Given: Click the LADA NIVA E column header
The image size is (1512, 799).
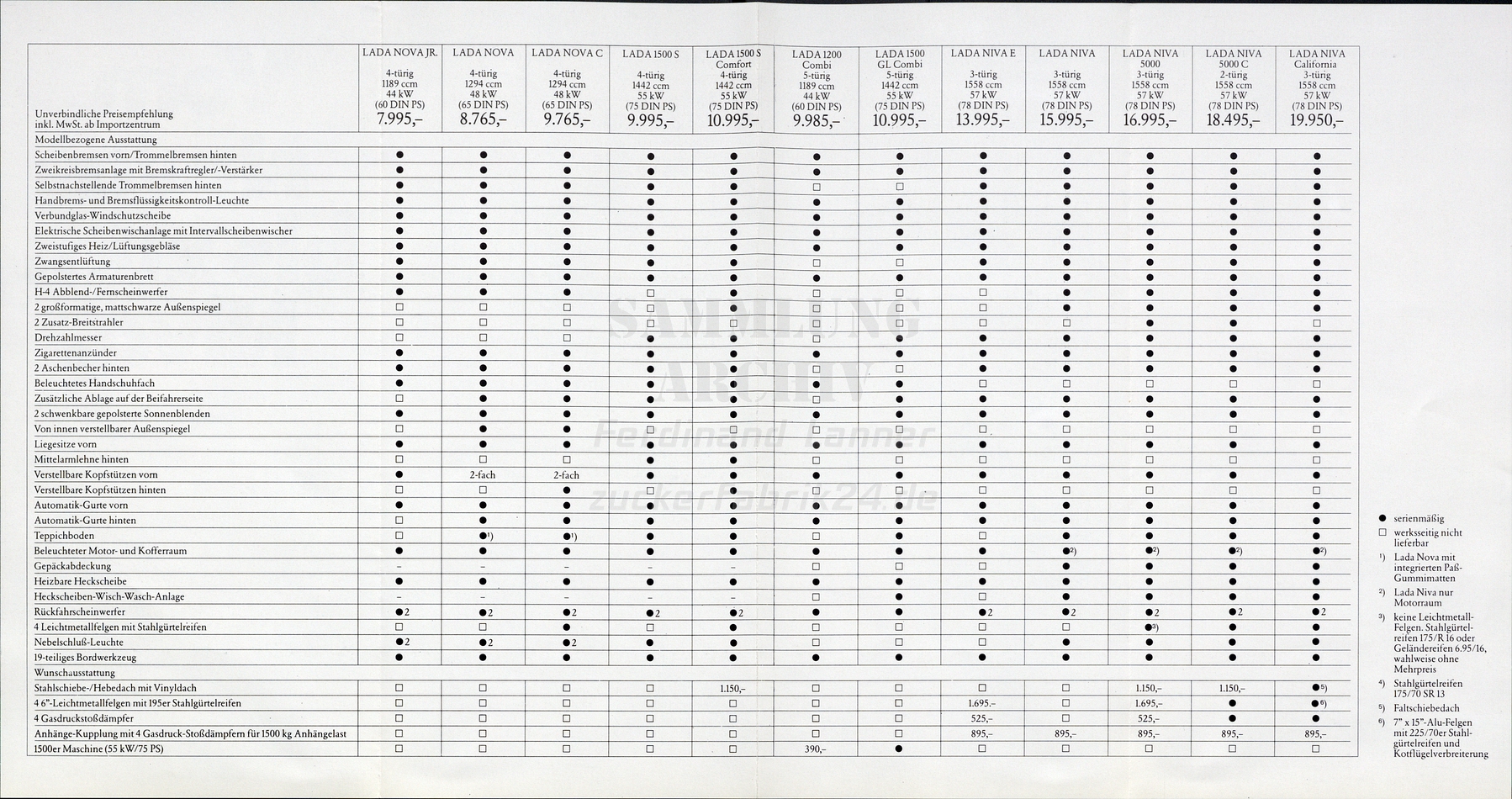Looking at the screenshot, I should coord(982,52).
